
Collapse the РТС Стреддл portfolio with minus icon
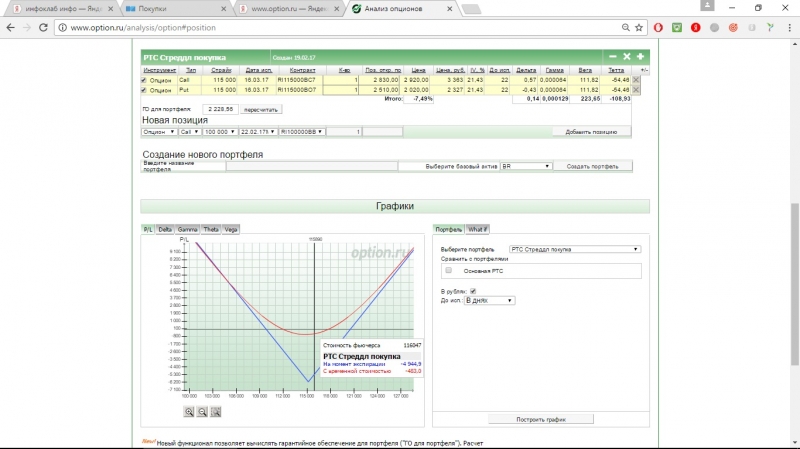pyautogui.click(x=613, y=57)
